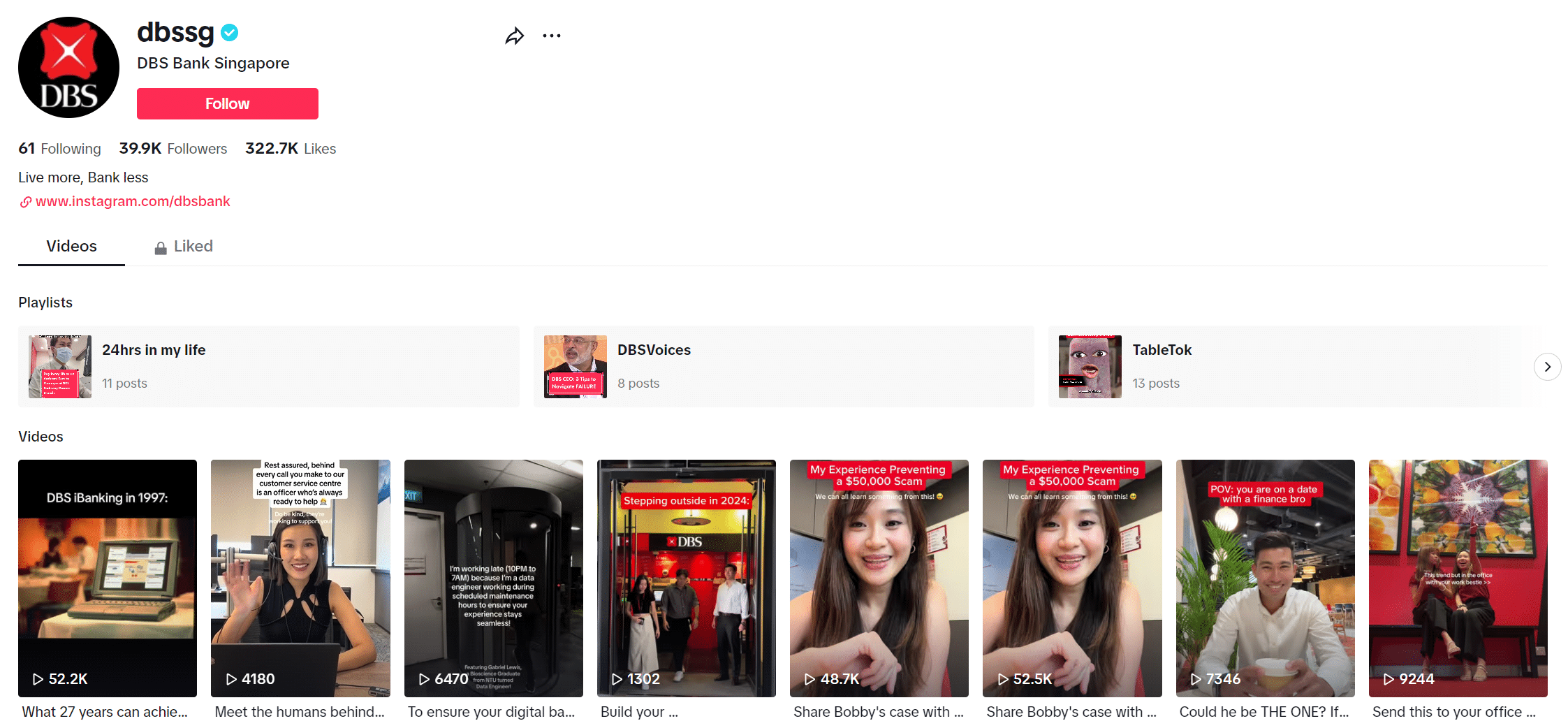Click the DBSVoices playlist thumbnail
This screenshot has height=721, width=1568.
(576, 367)
